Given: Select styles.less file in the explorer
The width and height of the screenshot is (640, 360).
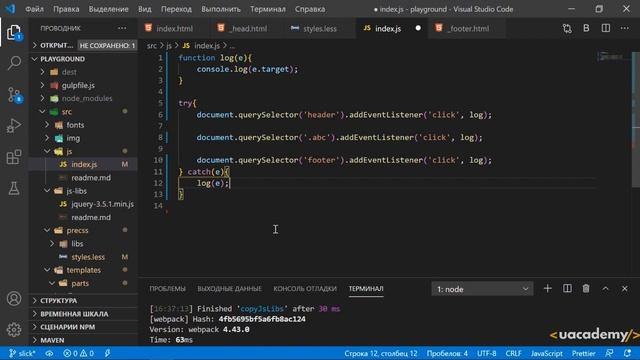Looking at the screenshot, I should click(88, 257).
